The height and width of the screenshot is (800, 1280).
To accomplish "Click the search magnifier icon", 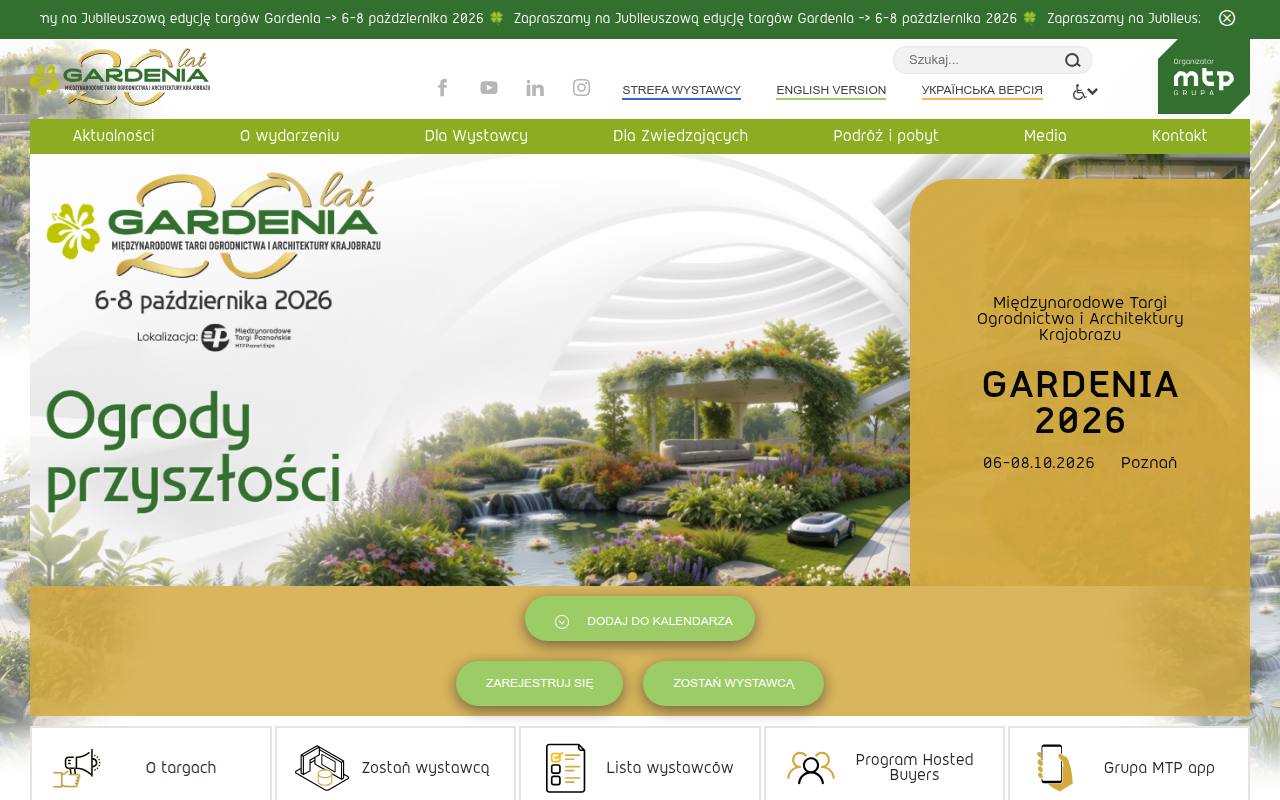I will click(1073, 60).
